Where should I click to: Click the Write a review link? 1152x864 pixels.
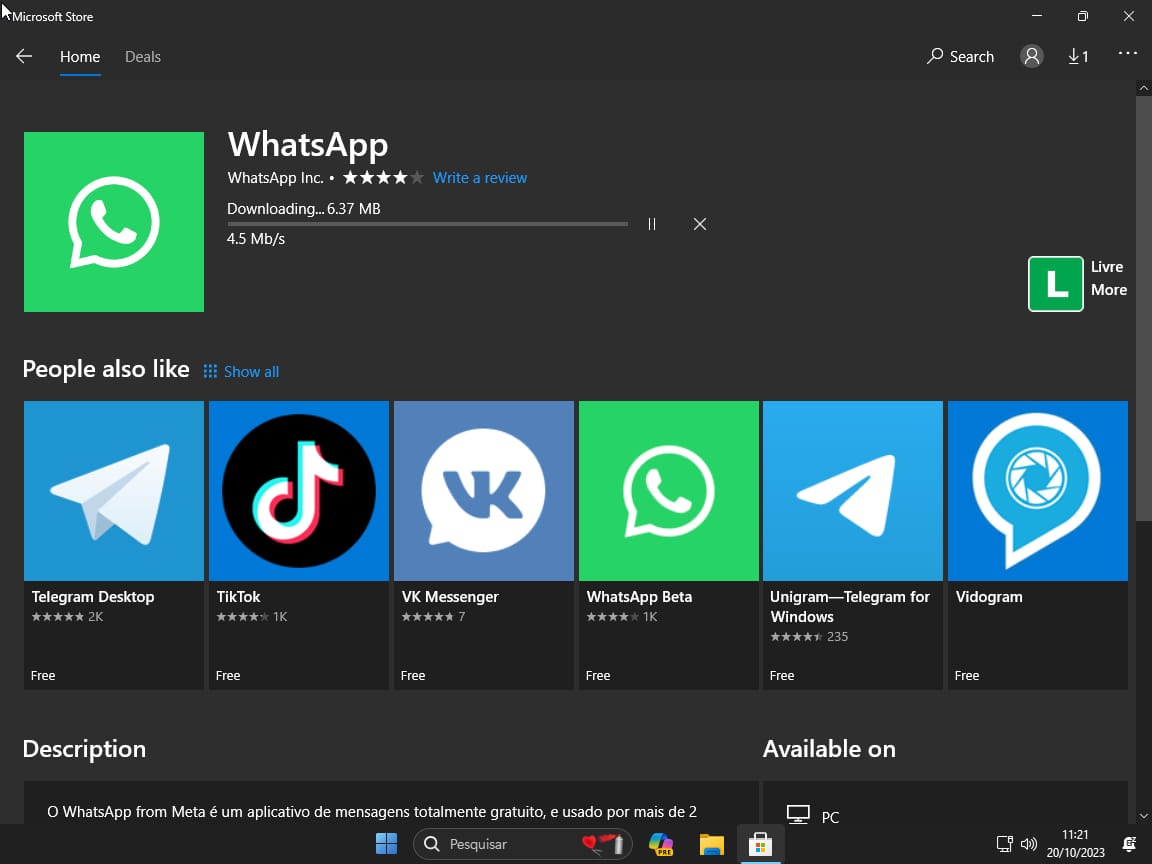(x=480, y=178)
